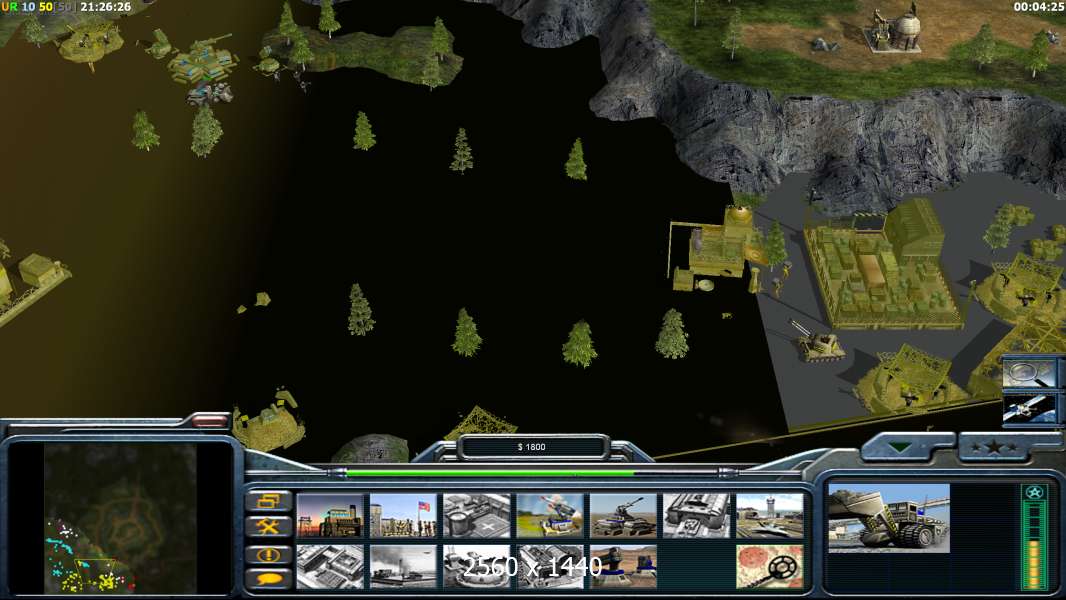Select greyed-out smoking plant structure icon
The width and height of the screenshot is (1066, 600).
point(403,566)
